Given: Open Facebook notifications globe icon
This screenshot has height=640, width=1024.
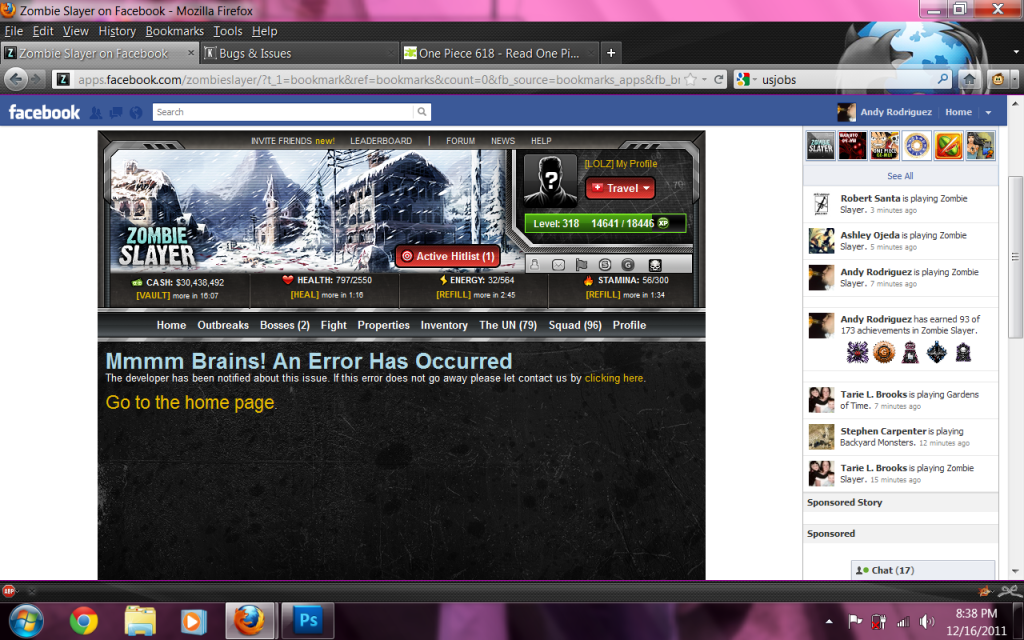Looking at the screenshot, I should pyautogui.click(x=136, y=112).
